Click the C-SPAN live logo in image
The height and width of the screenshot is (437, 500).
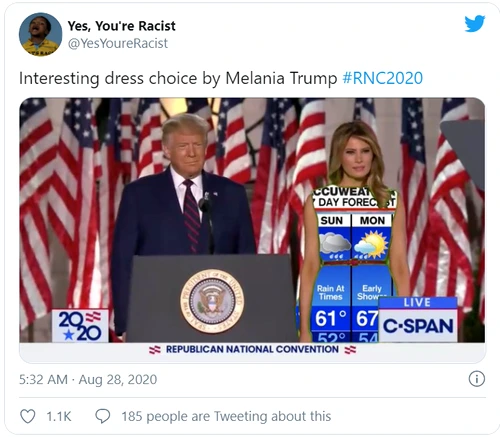(x=418, y=319)
